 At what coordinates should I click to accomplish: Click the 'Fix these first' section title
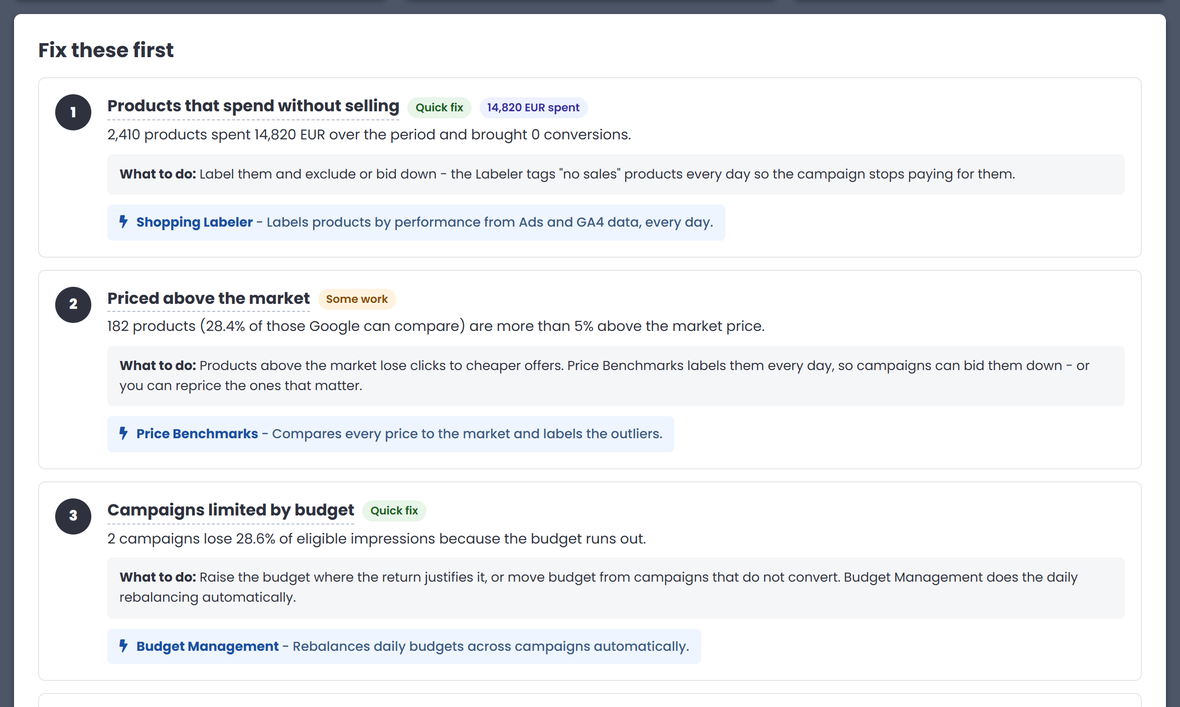[x=106, y=50]
